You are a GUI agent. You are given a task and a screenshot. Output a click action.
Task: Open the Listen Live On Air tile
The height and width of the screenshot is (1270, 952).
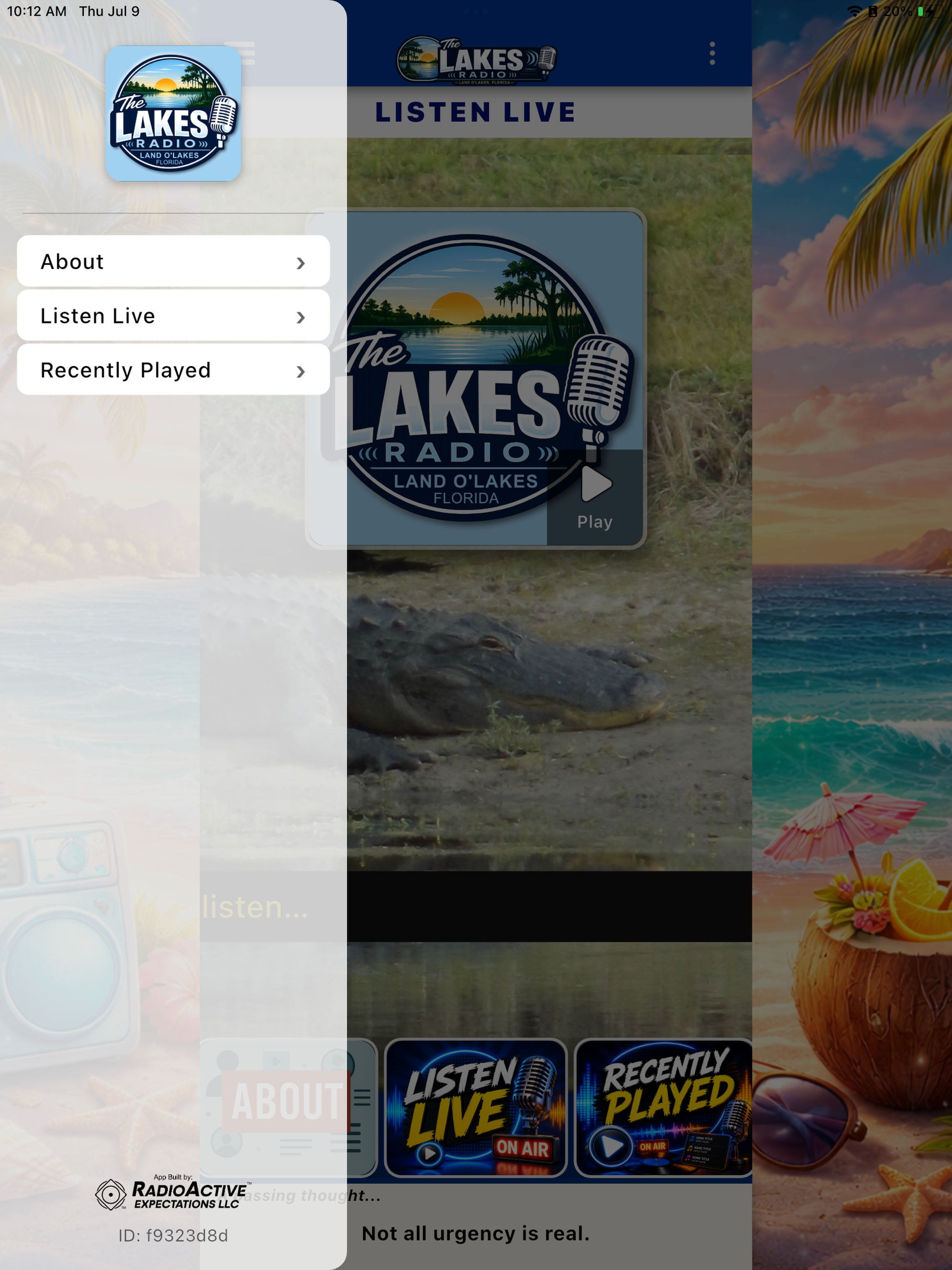point(476,1108)
